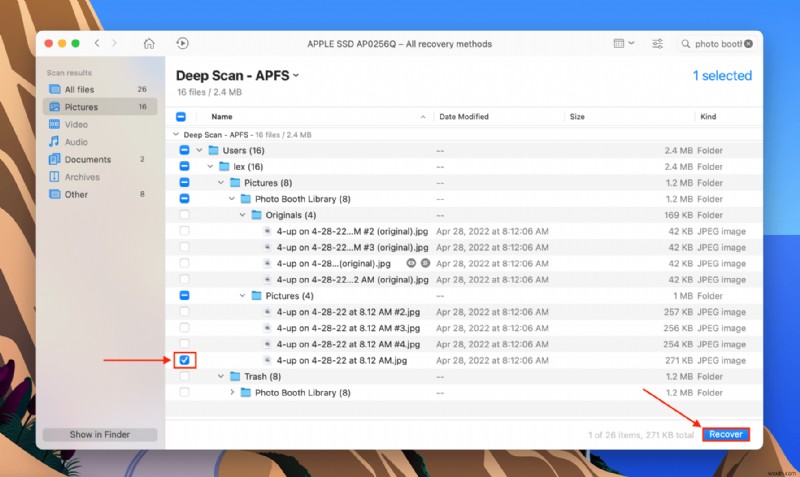Select Other category in the sidebar

pos(100,194)
